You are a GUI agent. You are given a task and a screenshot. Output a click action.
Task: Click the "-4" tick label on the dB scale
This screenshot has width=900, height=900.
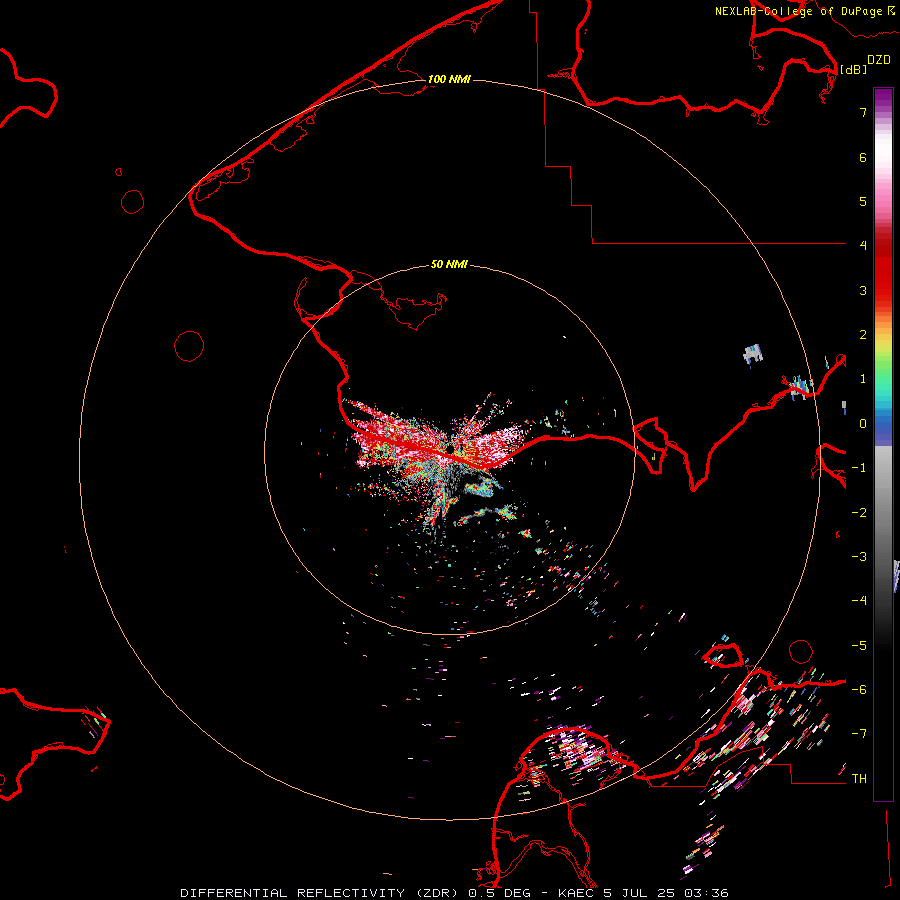(x=859, y=600)
